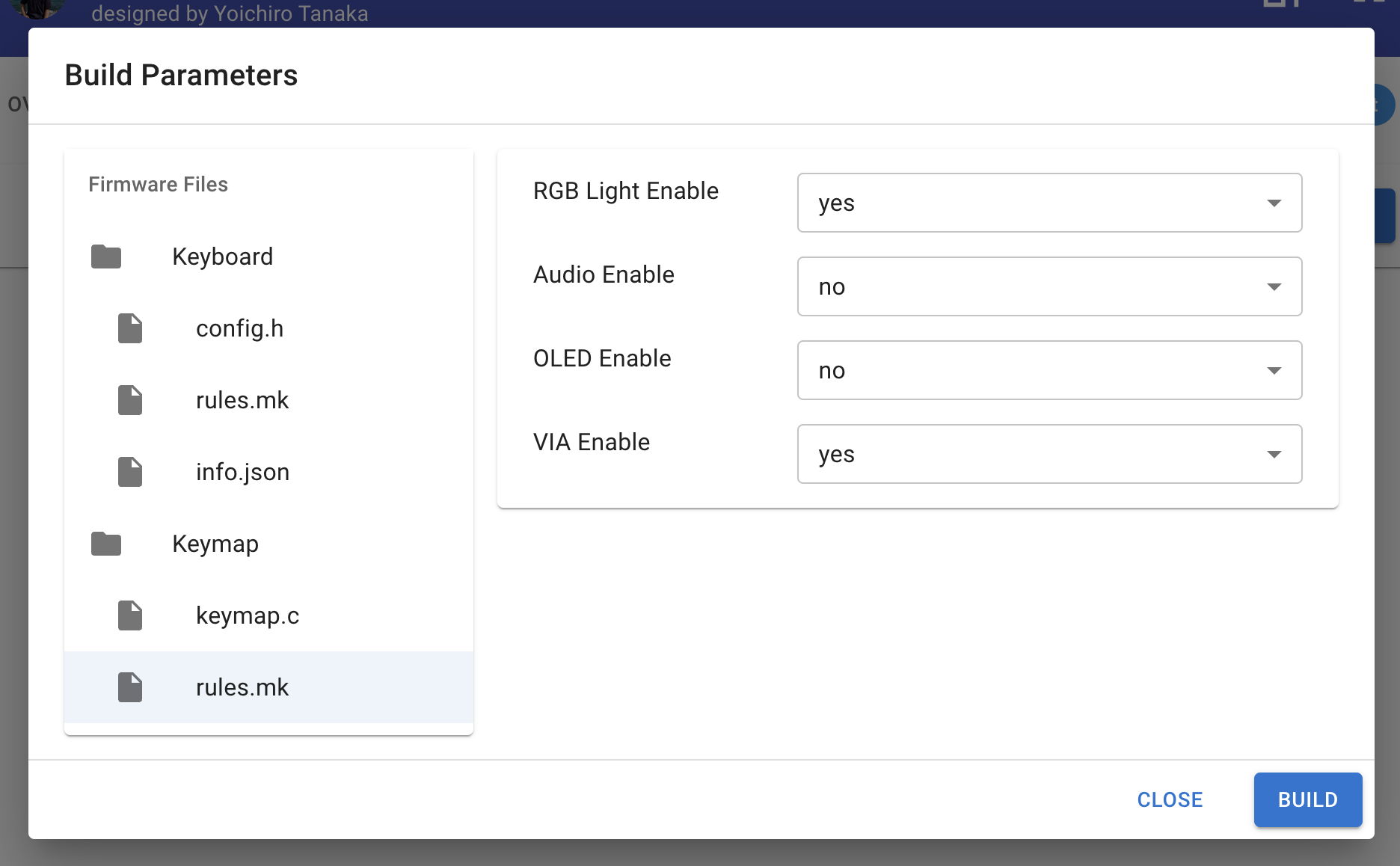
Task: Open the VIA Enable dropdown
Action: coord(1049,454)
